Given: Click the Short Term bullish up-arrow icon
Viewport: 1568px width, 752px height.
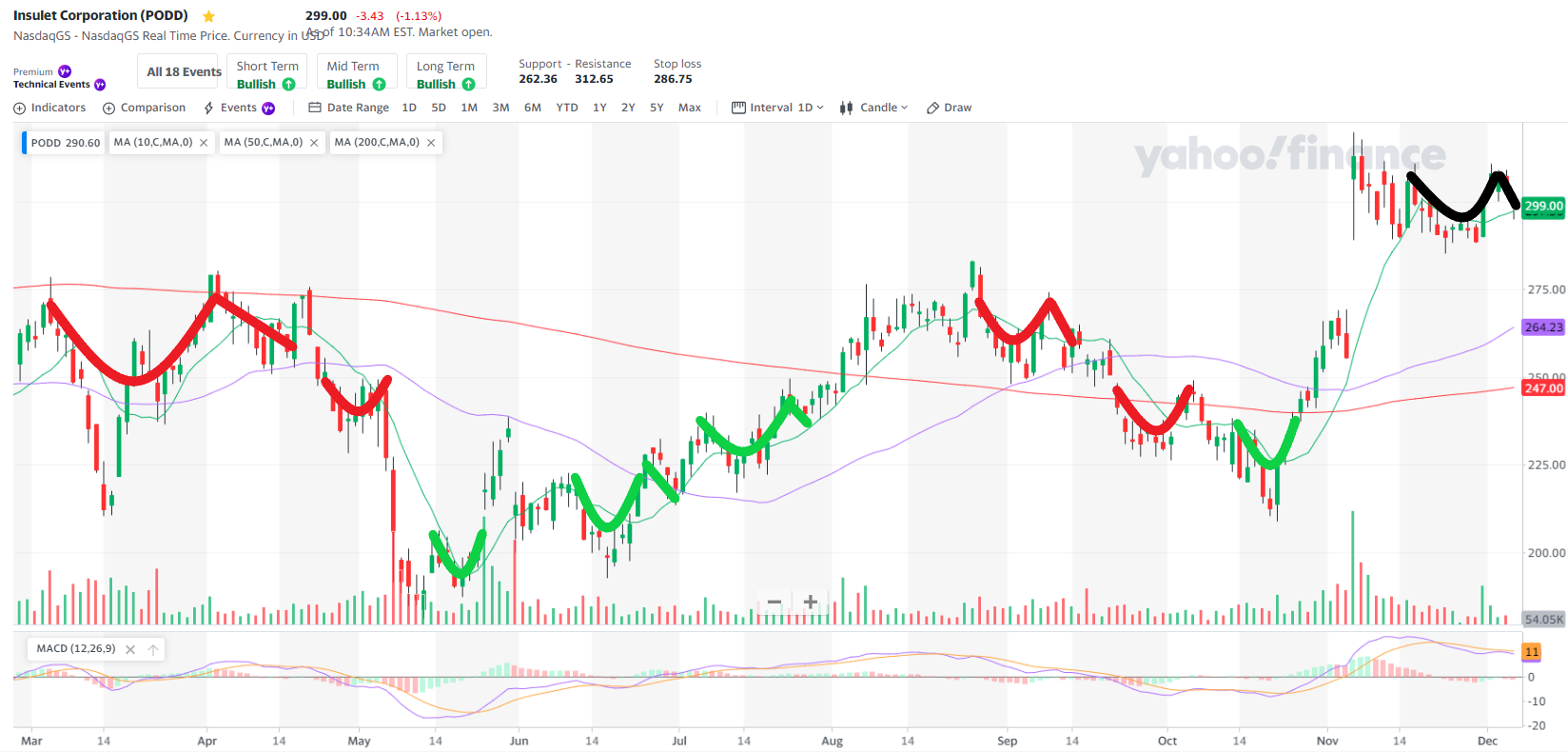Looking at the screenshot, I should [x=288, y=85].
